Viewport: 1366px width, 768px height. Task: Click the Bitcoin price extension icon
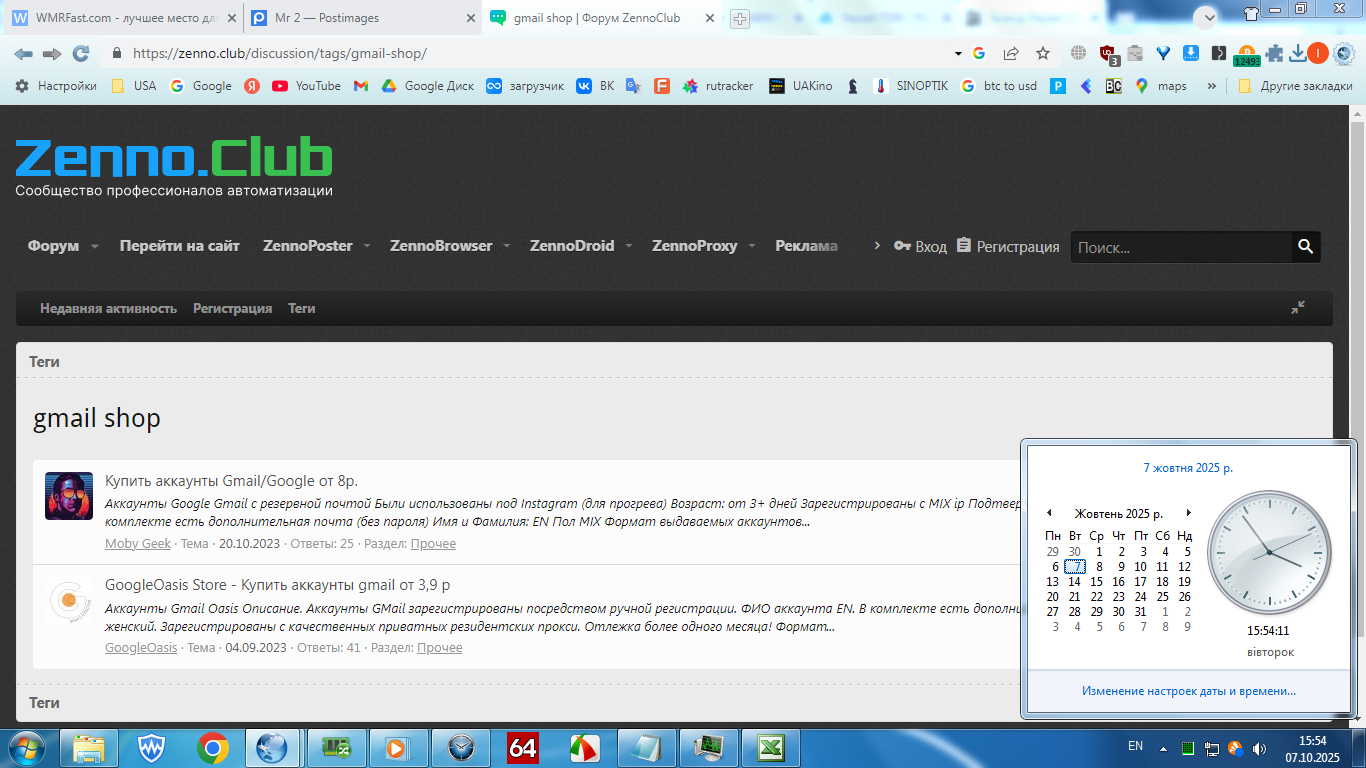[1247, 55]
